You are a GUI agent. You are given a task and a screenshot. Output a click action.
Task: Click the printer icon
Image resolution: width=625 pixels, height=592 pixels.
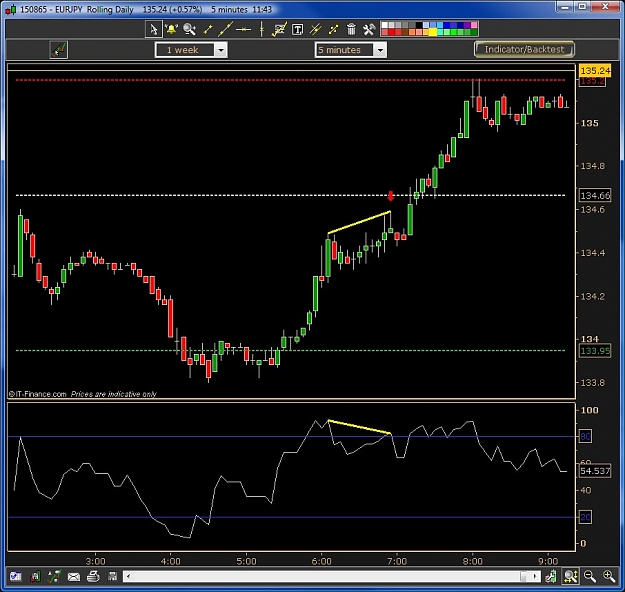(x=93, y=576)
